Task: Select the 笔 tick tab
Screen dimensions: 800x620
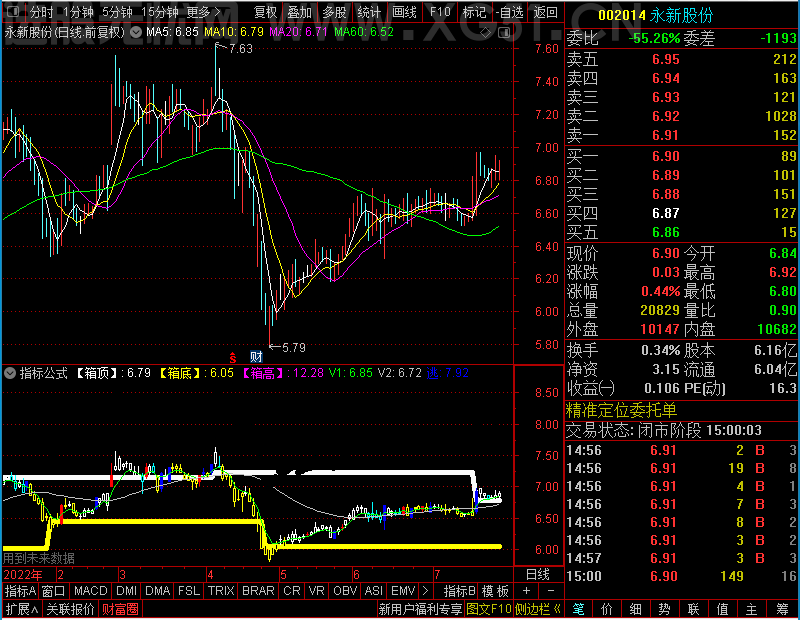Action: 578,609
